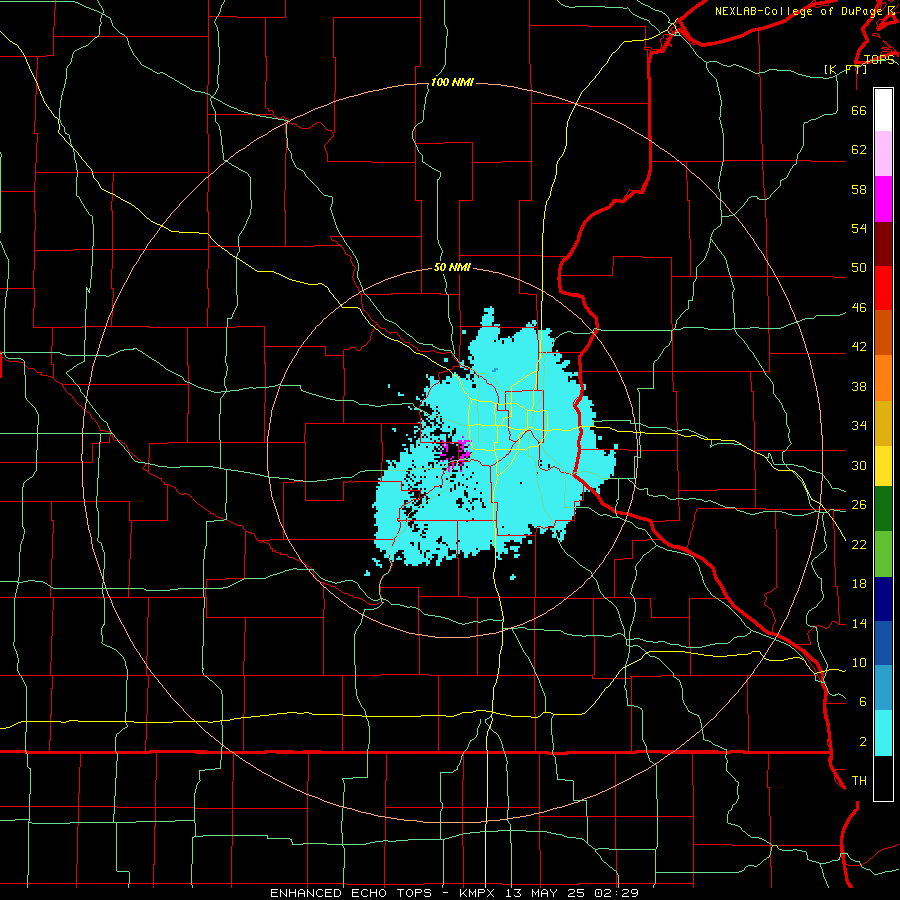Click legend value "66"
Screen dimensions: 900x900
(x=859, y=111)
